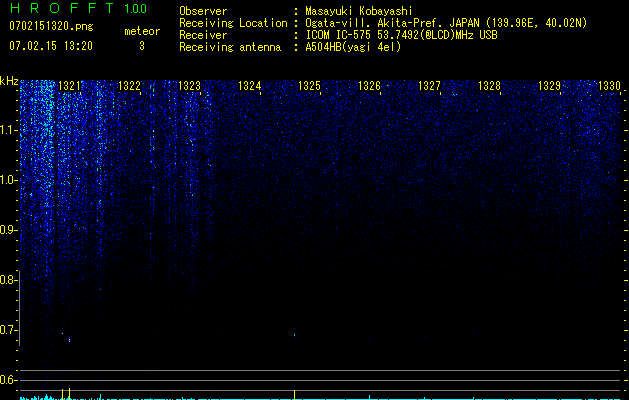
Task: Click the 1325 time marker
Action: click(x=309, y=86)
